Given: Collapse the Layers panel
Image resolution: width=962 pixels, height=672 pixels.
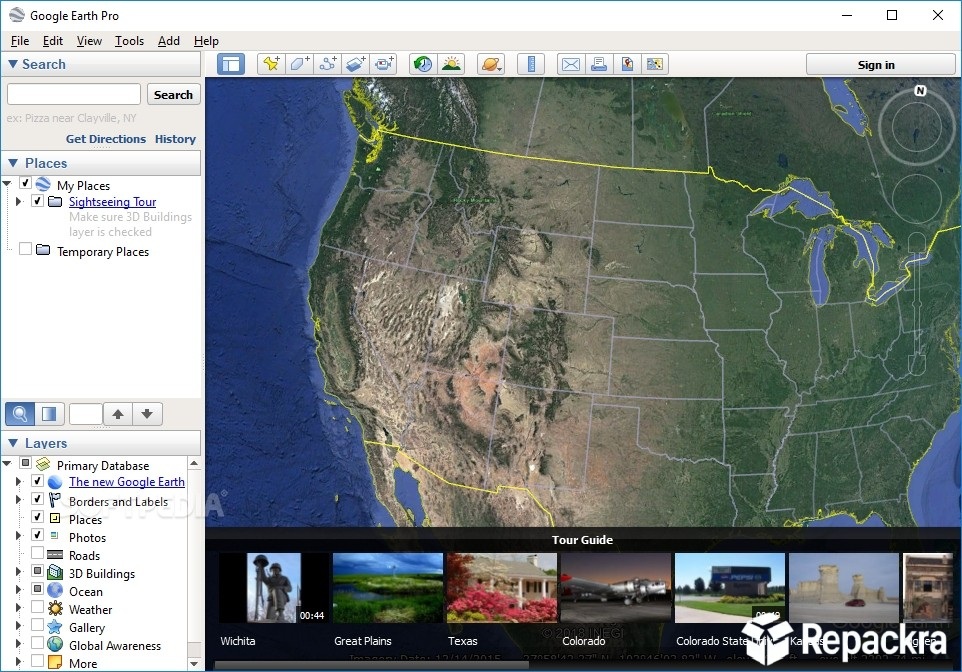Looking at the screenshot, I should click(13, 443).
